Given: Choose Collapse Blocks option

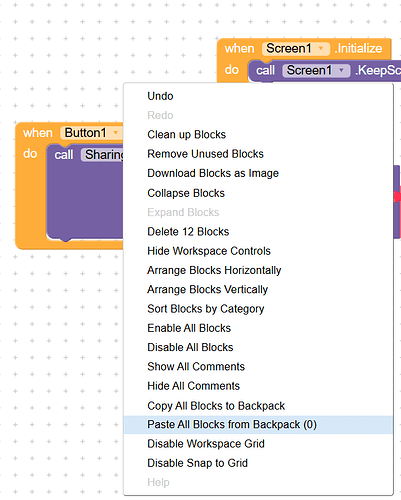Looking at the screenshot, I should (258, 193).
